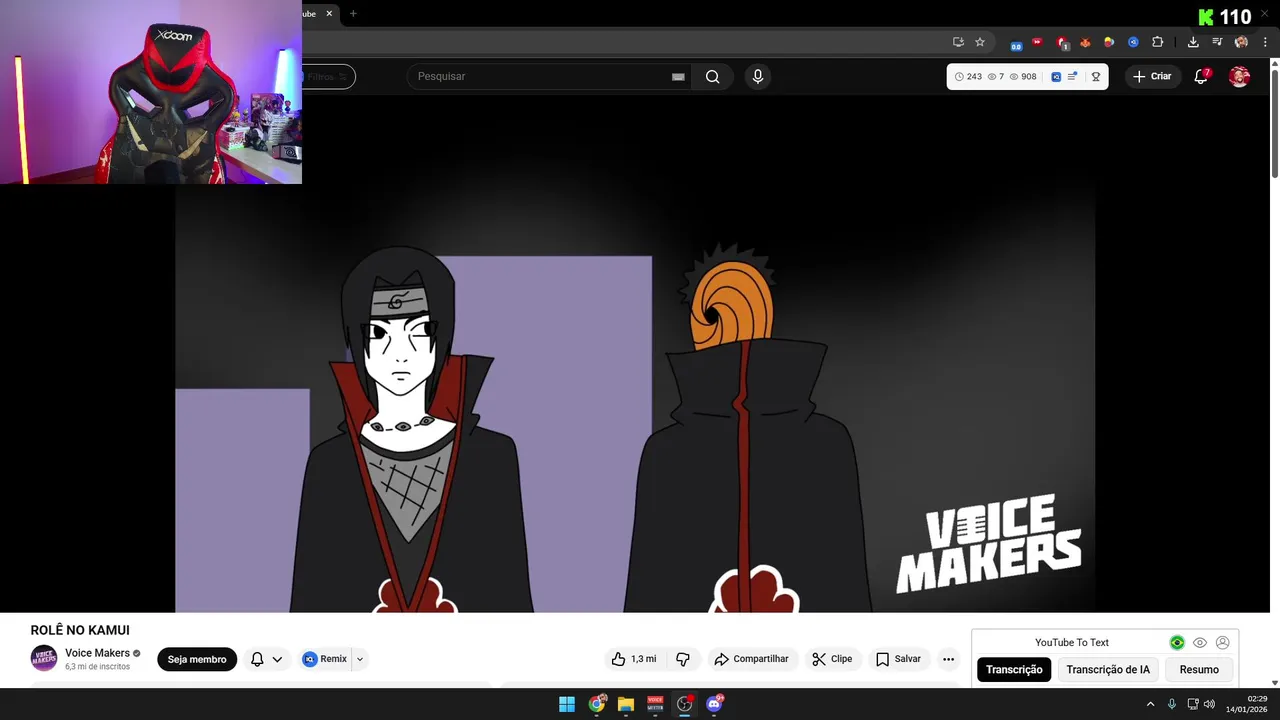Show hidden system tray icons
Screen dimensions: 1280x720
(x=1150, y=704)
